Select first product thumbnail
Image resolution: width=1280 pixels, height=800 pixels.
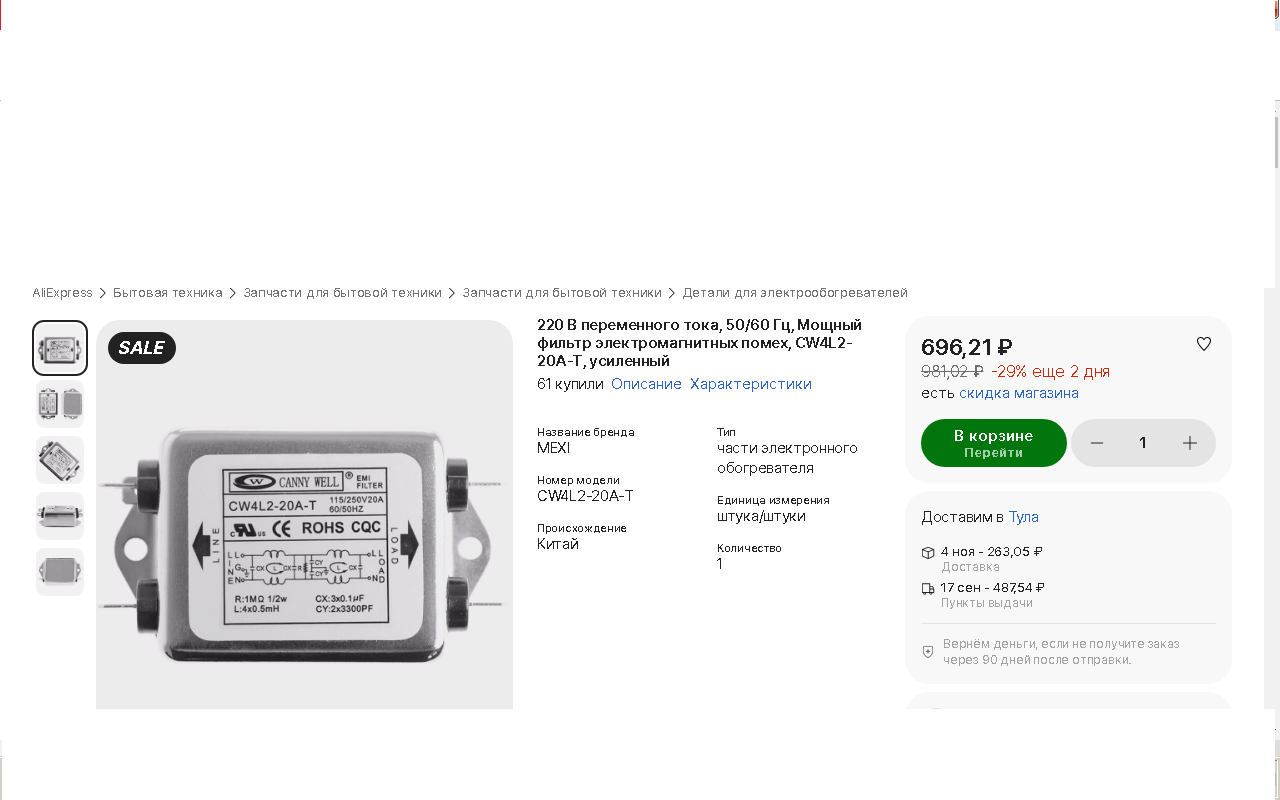tap(60, 348)
